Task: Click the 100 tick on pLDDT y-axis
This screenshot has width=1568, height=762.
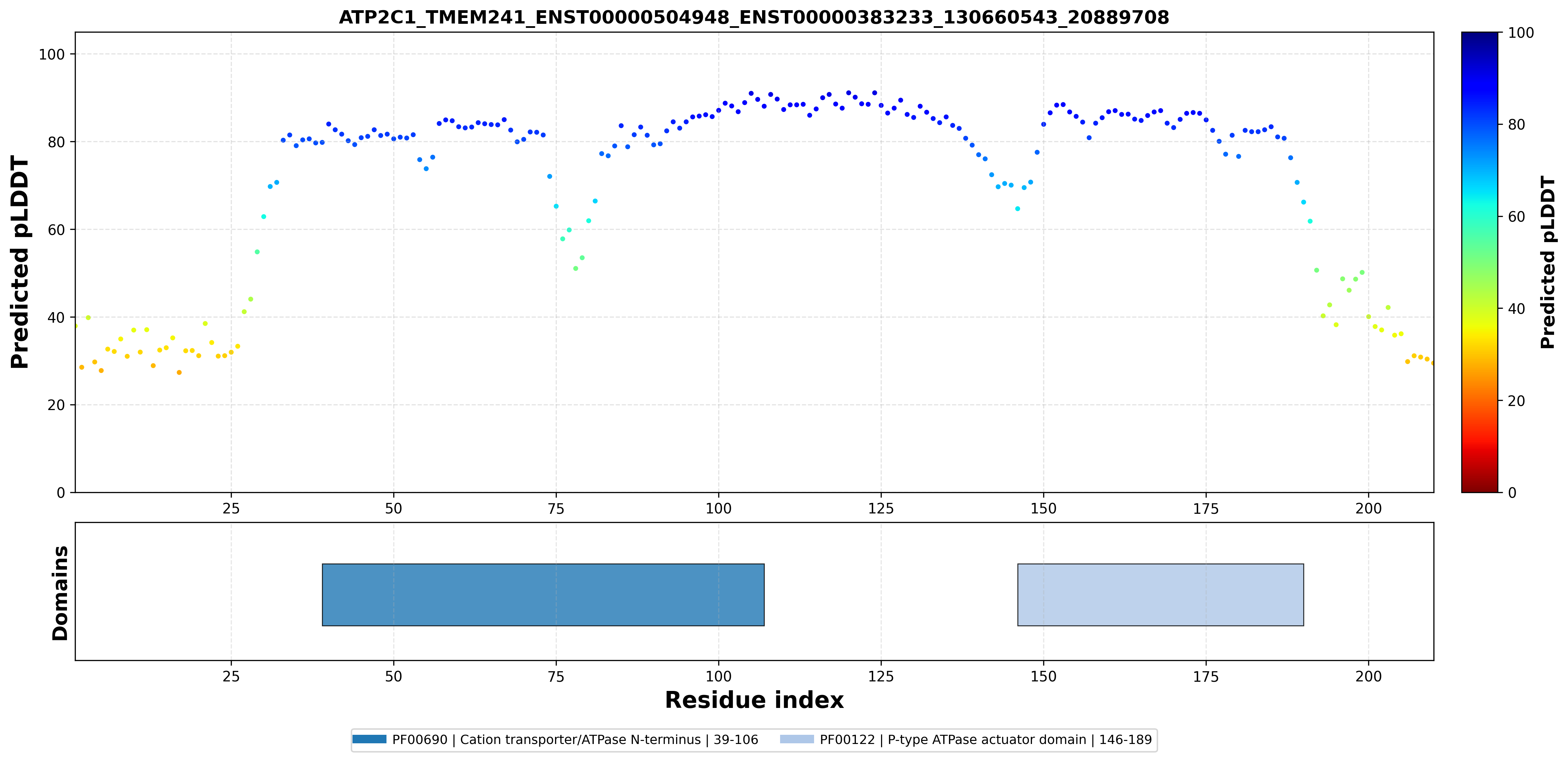Action: [x=52, y=54]
